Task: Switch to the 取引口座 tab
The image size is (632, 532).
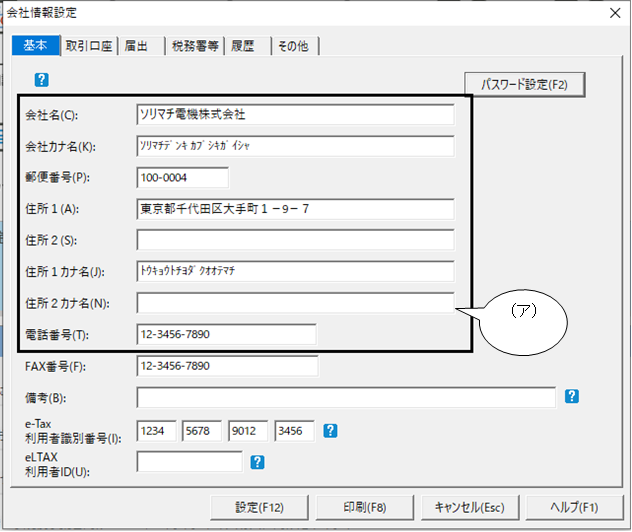Action: pos(89,46)
